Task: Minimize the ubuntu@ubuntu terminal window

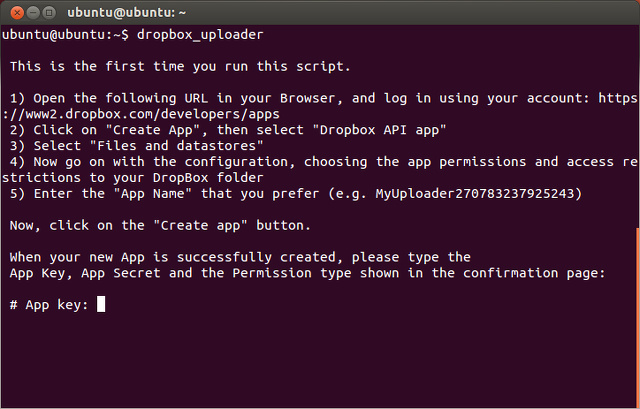Action: click(x=31, y=13)
